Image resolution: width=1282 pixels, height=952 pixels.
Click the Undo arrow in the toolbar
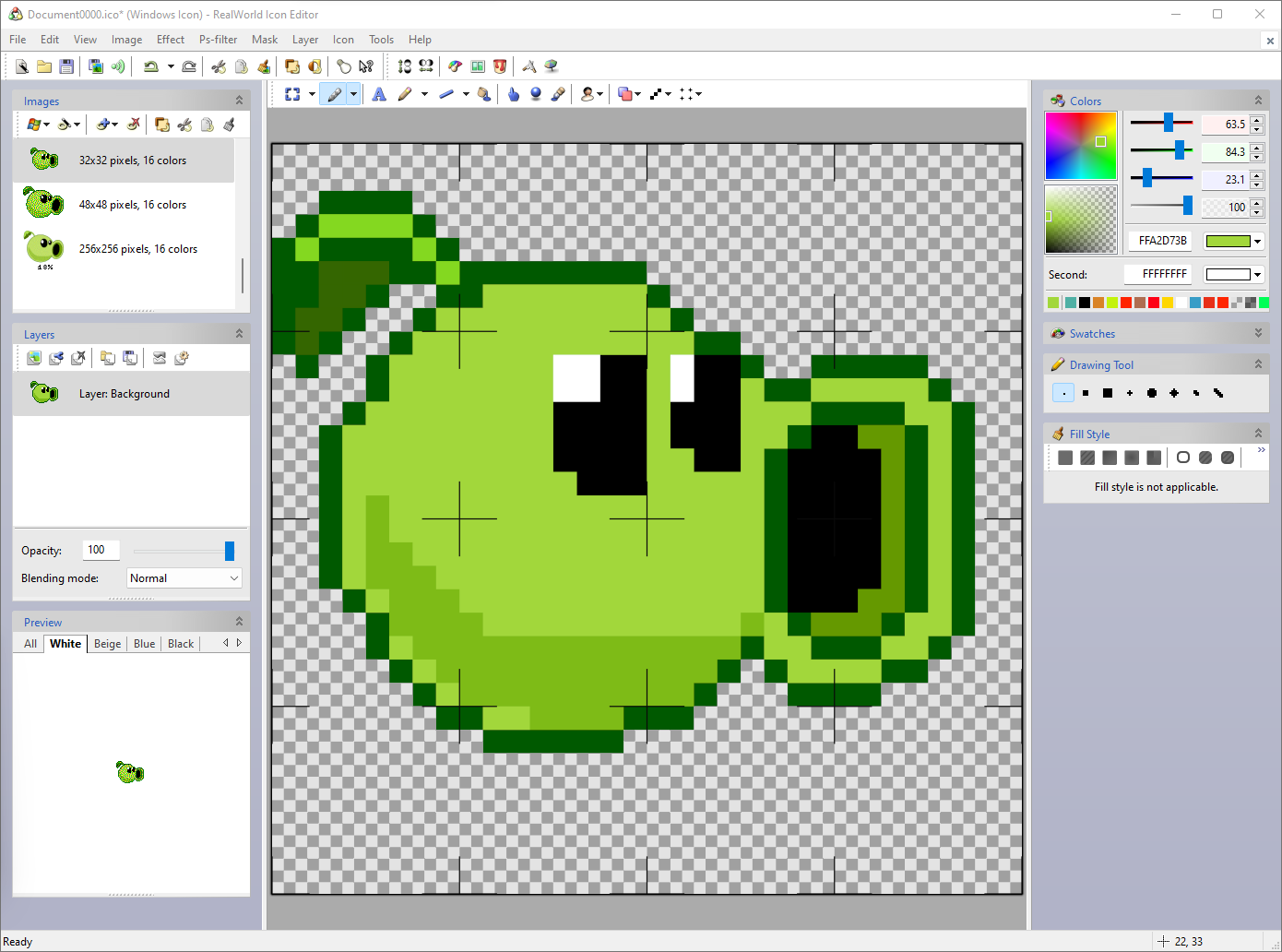click(x=151, y=66)
